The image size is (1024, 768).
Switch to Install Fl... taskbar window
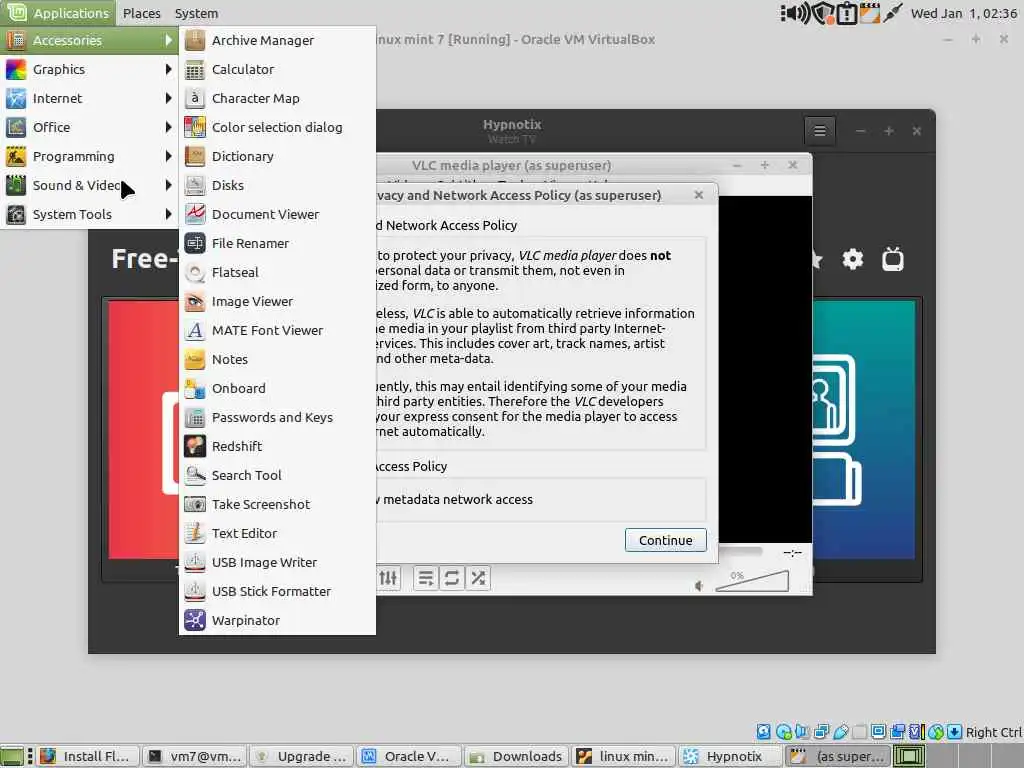pos(88,756)
